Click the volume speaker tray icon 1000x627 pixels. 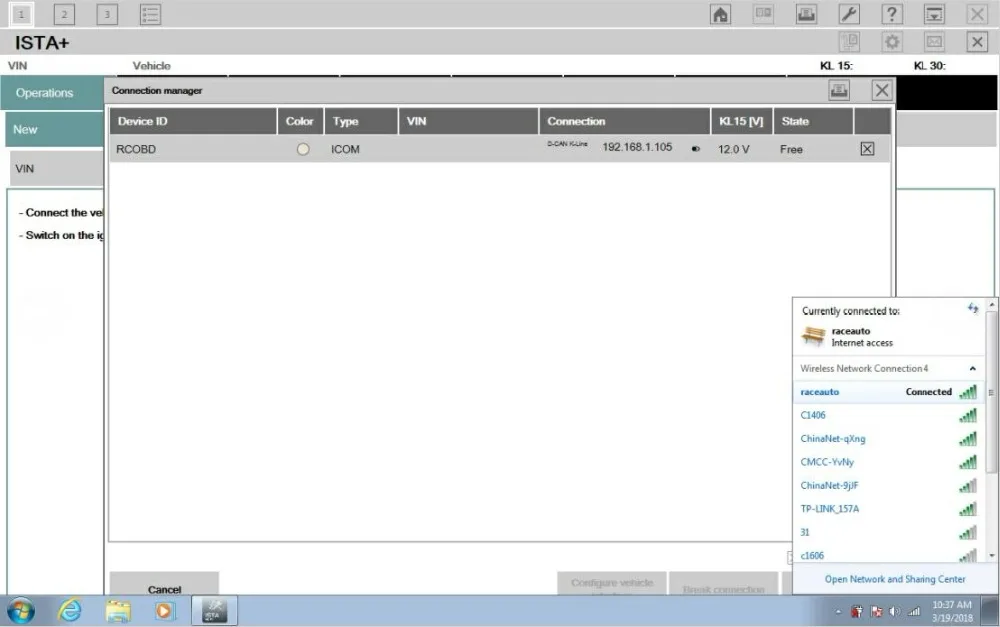[x=895, y=612]
